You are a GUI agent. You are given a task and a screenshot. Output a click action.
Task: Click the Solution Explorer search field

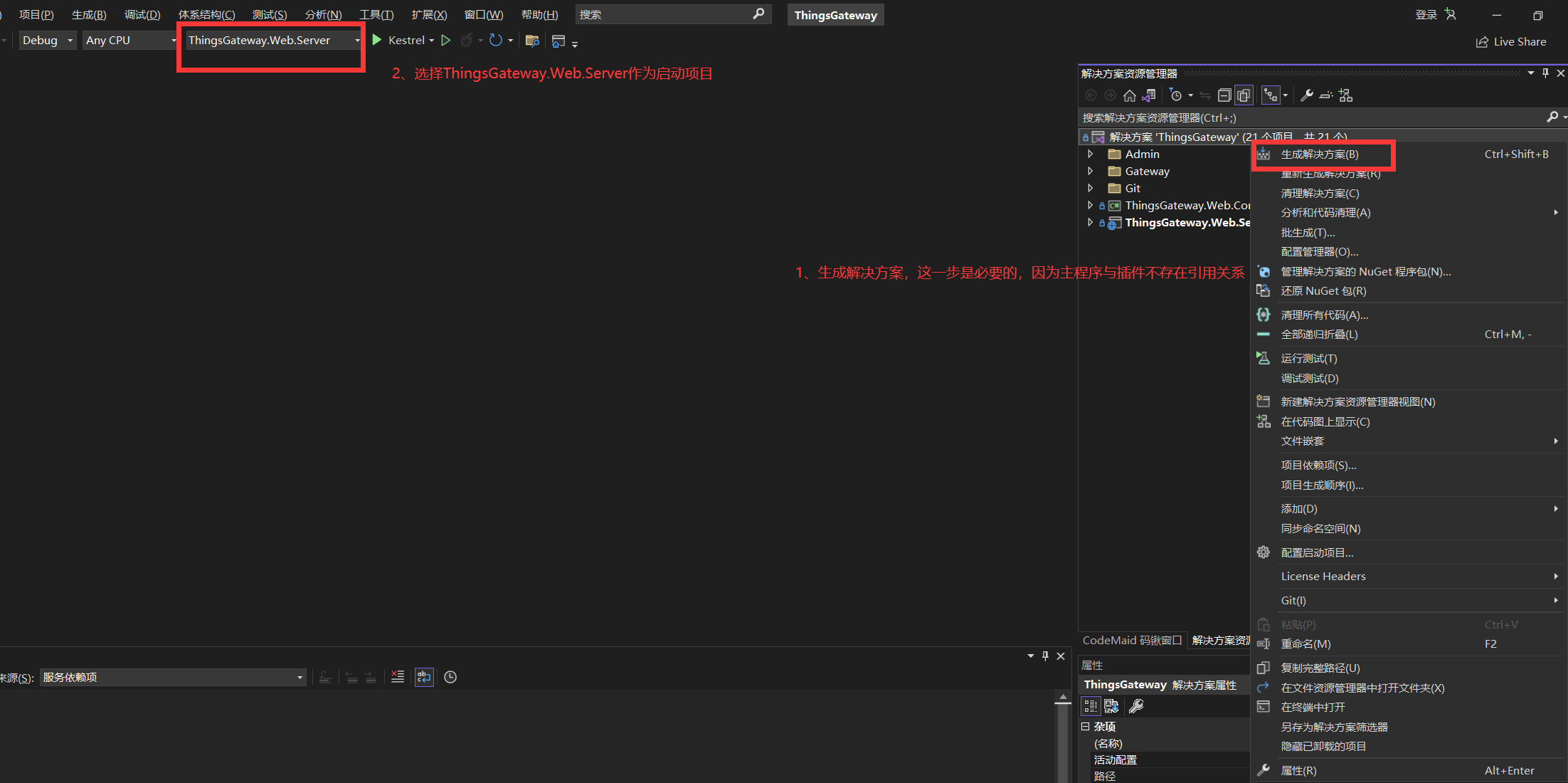(1309, 117)
